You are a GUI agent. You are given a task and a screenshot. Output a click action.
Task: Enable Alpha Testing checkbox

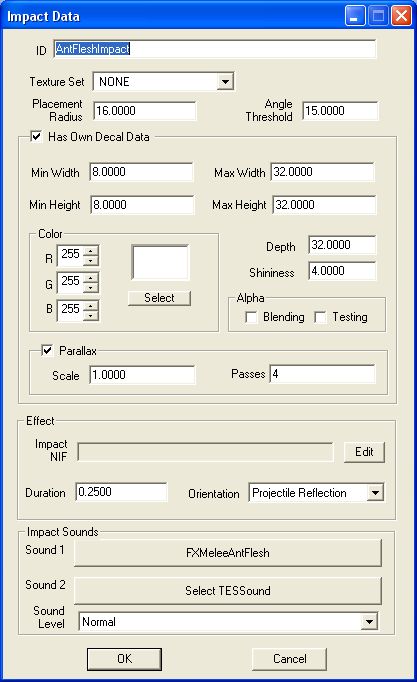coord(320,317)
